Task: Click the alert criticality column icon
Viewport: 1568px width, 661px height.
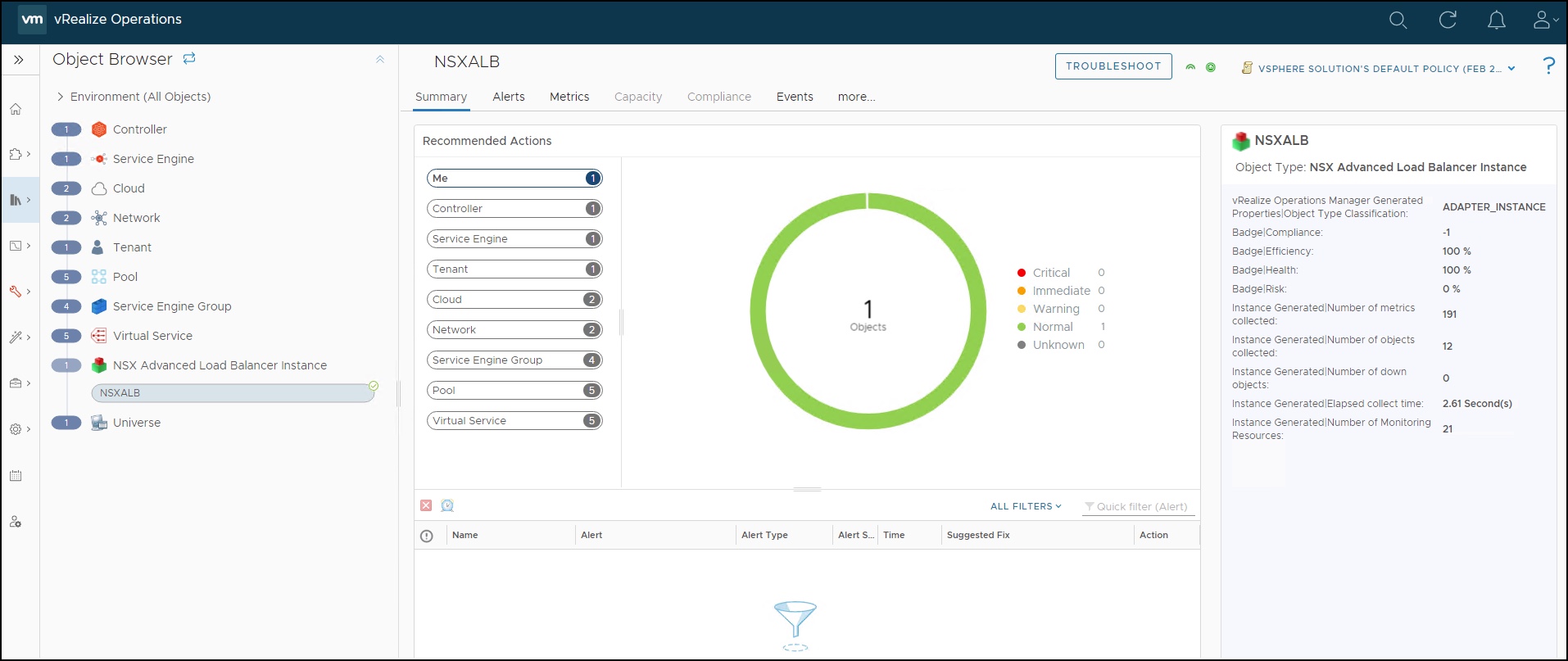Action: pyautogui.click(x=426, y=536)
